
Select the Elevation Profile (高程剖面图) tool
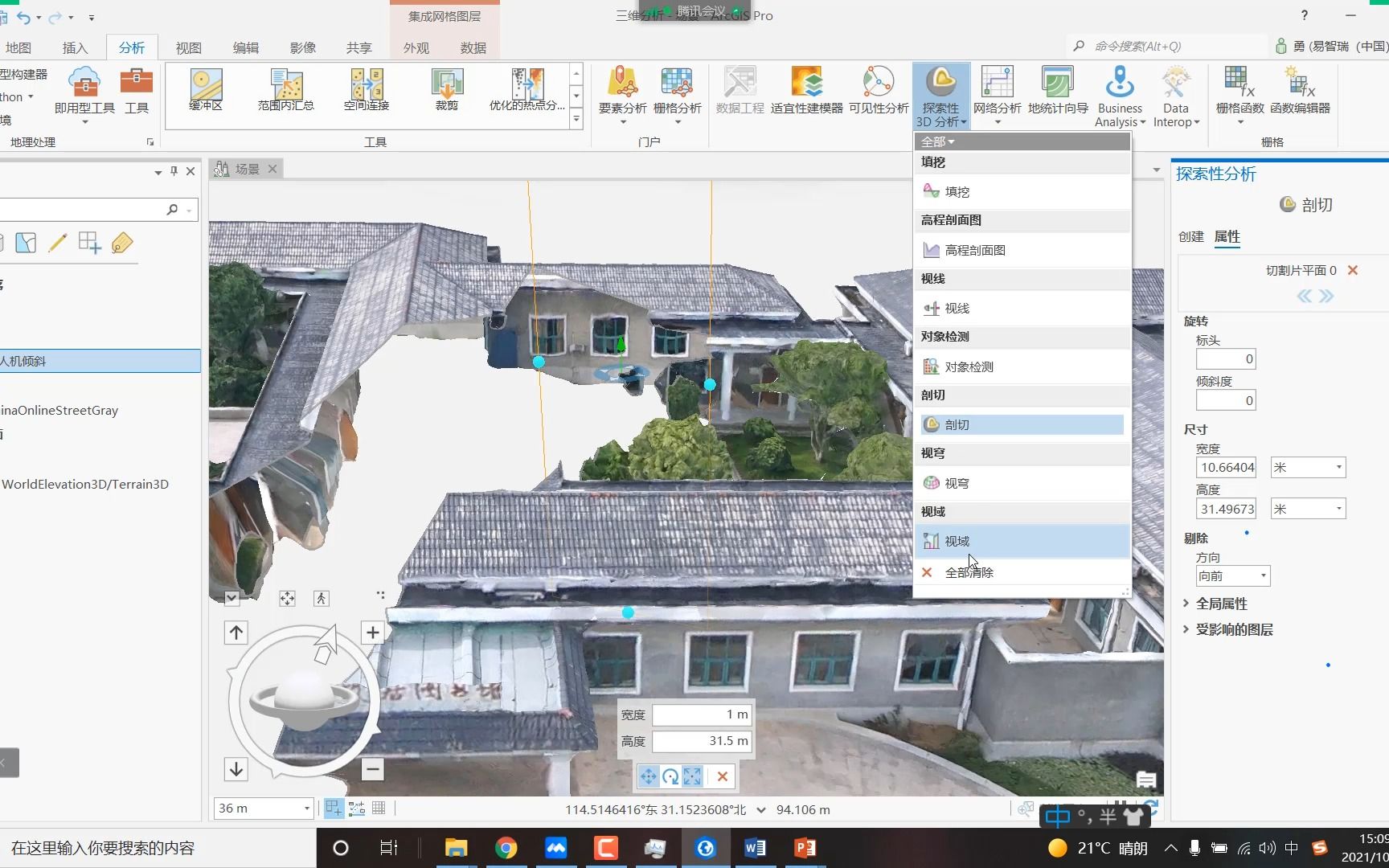[1022, 250]
